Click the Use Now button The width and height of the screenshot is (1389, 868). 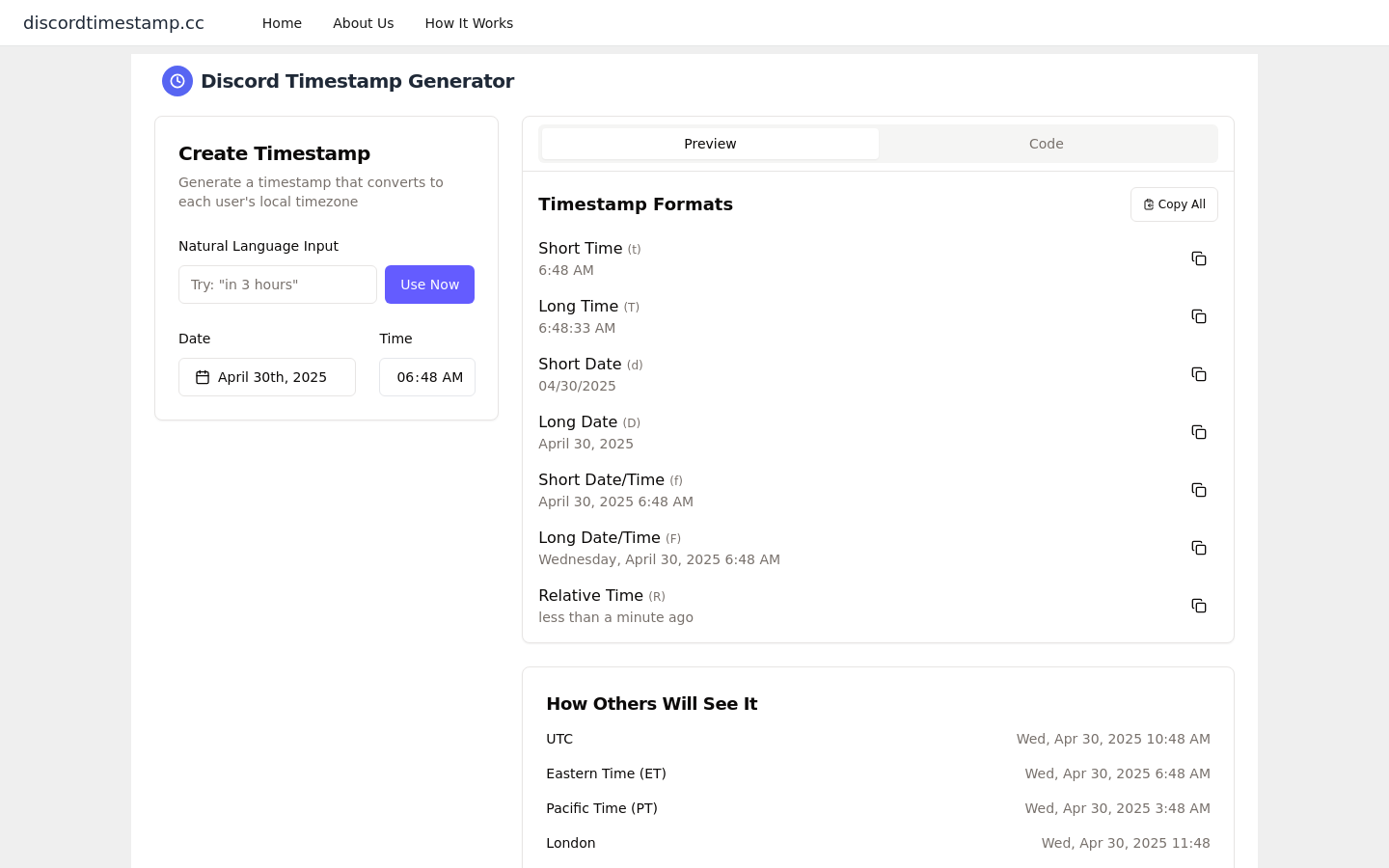[429, 285]
